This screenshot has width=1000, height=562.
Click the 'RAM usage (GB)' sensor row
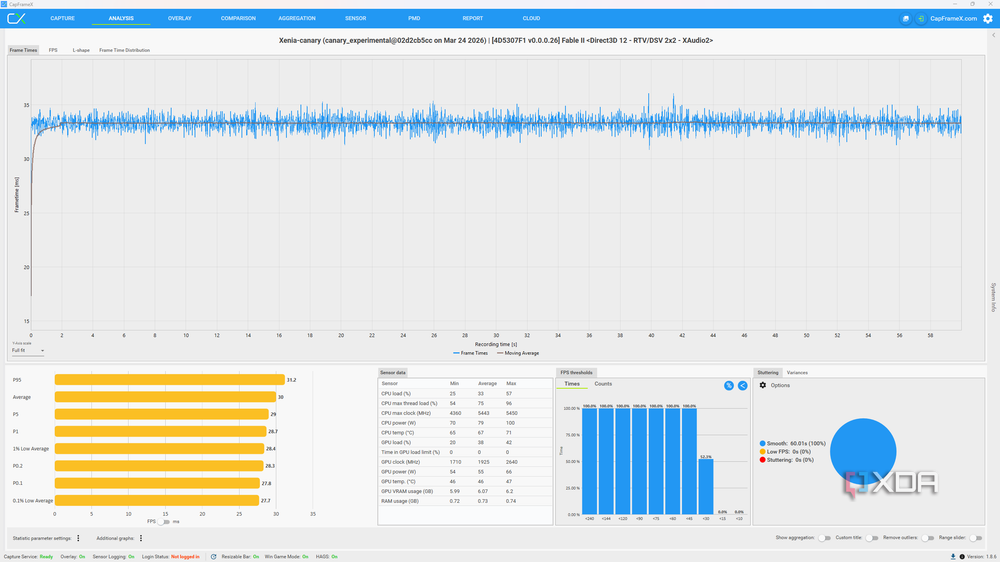(x=464, y=501)
